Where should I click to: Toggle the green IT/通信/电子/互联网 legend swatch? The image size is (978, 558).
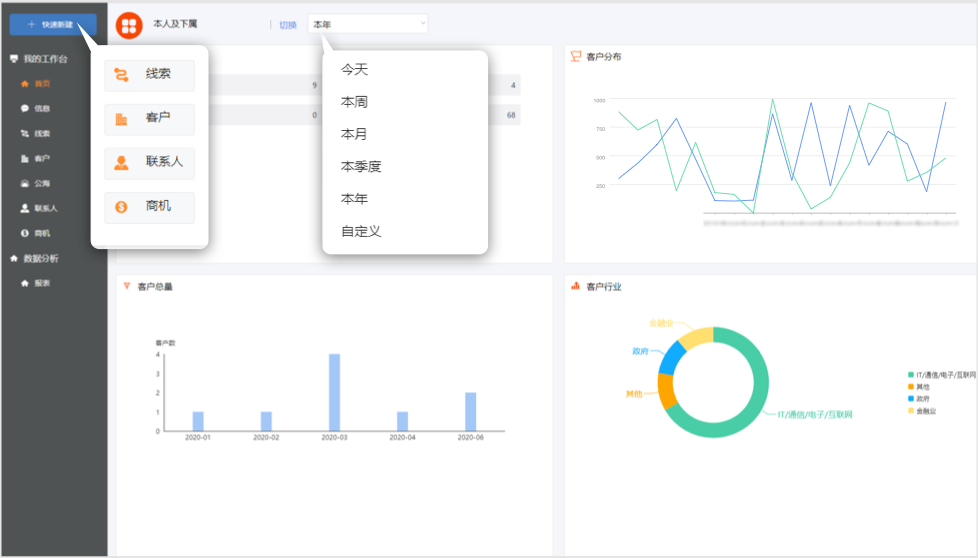911,375
